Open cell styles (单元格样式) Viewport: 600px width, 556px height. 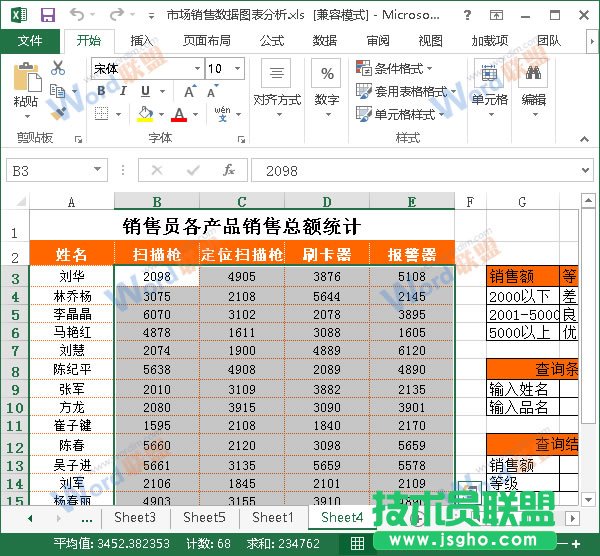coord(400,114)
